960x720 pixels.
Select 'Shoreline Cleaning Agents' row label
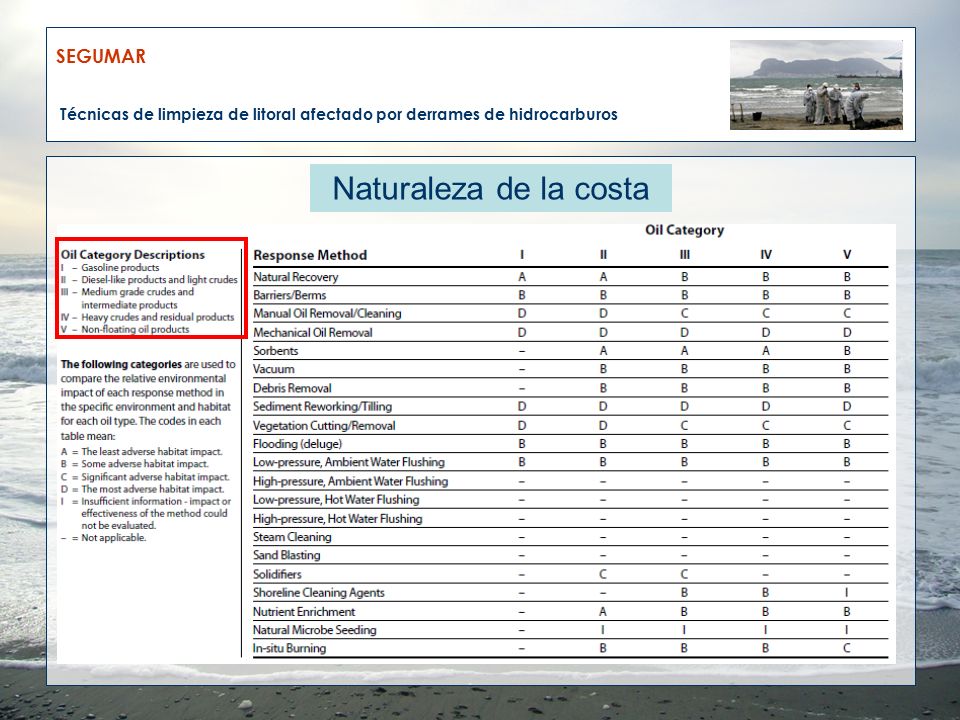(x=319, y=593)
